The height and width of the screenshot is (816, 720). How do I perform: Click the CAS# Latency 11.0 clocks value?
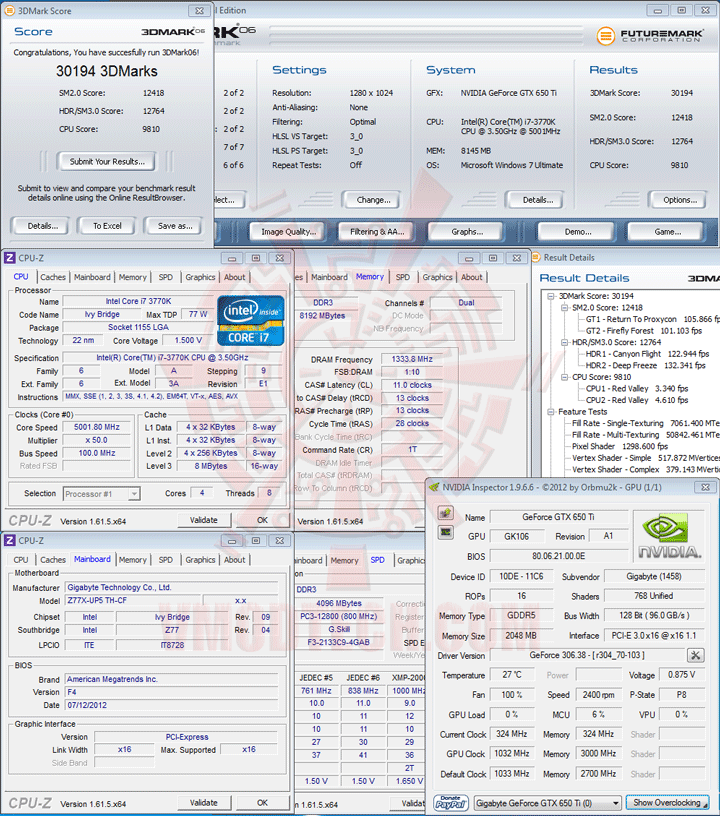click(x=412, y=385)
